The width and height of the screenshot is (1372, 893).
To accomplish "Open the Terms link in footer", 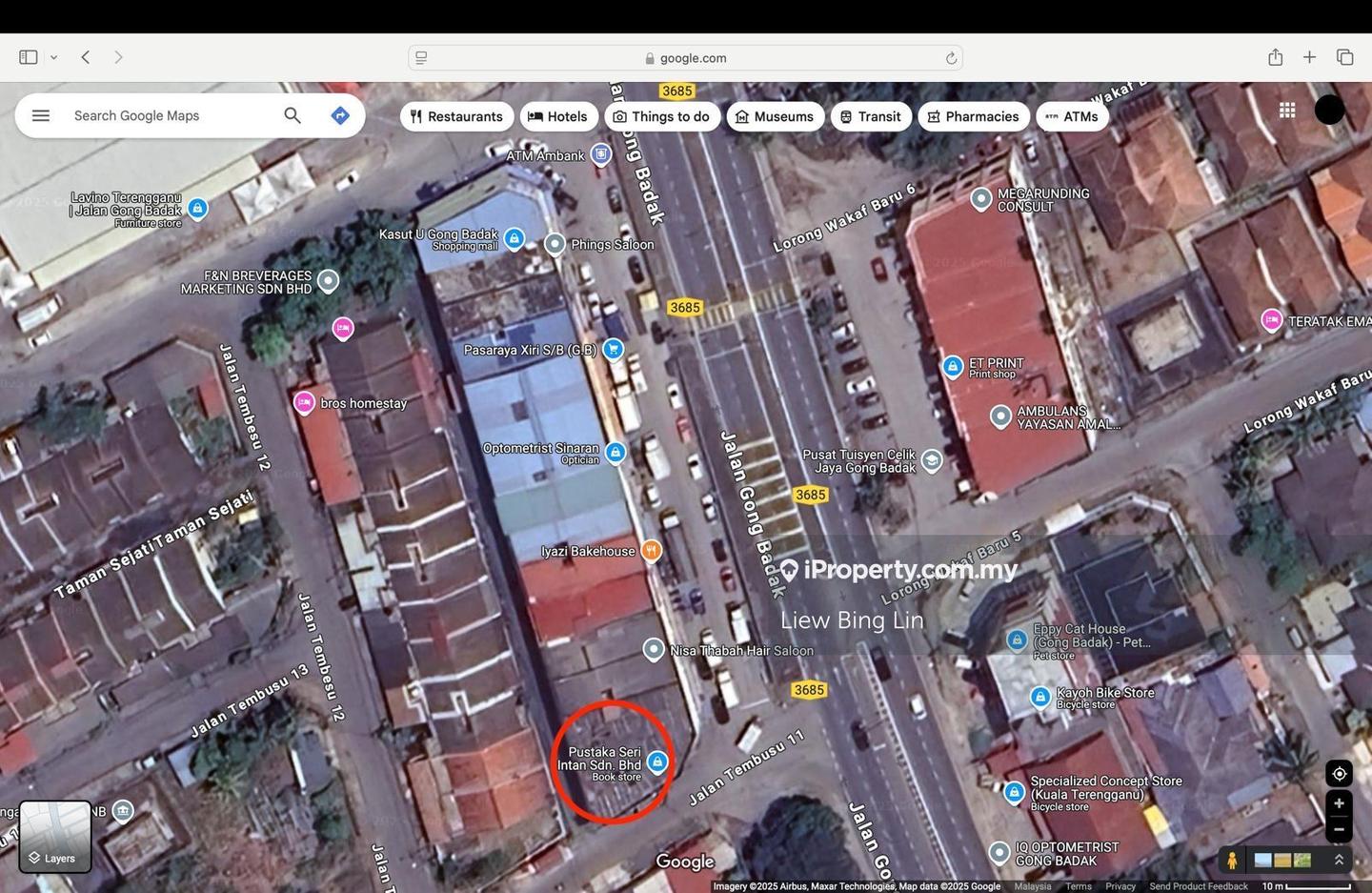I will click(x=1079, y=886).
